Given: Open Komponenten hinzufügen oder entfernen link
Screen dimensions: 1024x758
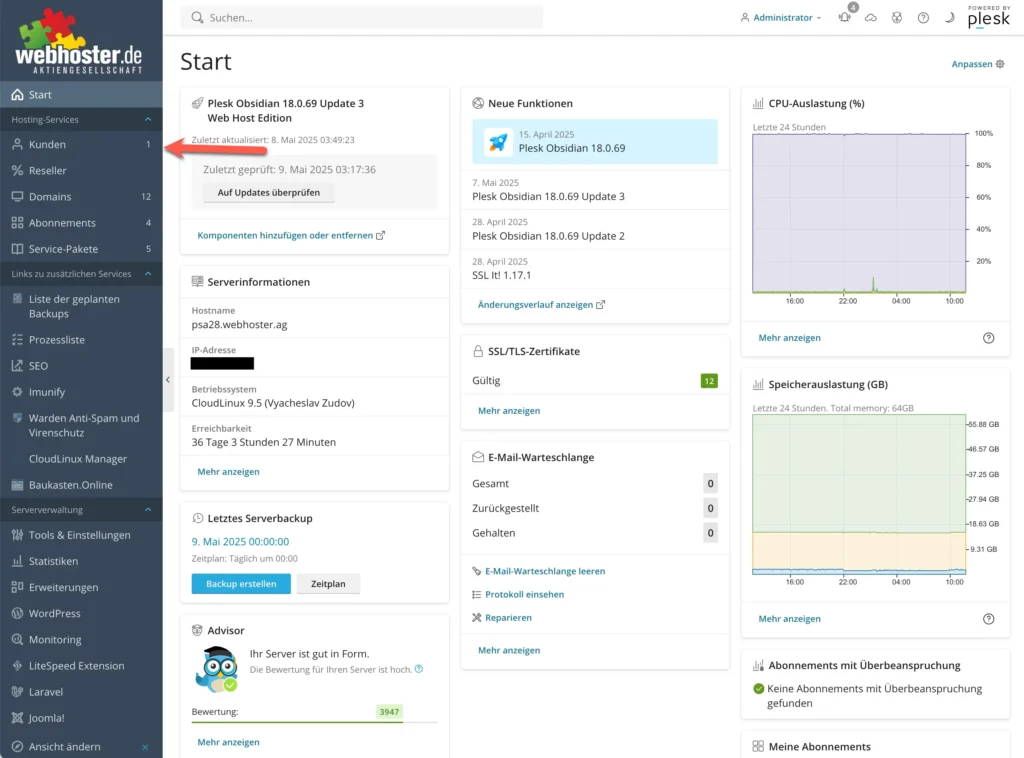Looking at the screenshot, I should (x=291, y=236).
